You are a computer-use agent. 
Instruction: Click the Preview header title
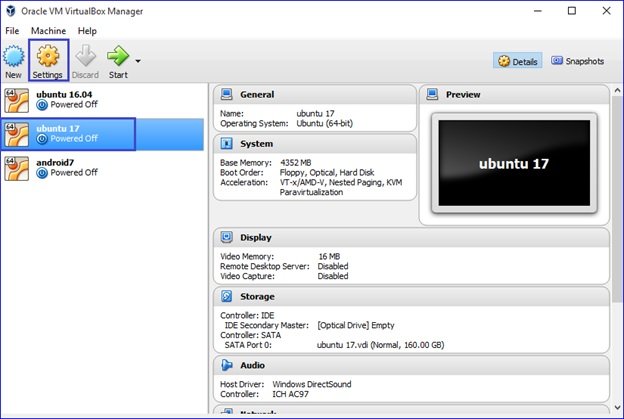(463, 94)
